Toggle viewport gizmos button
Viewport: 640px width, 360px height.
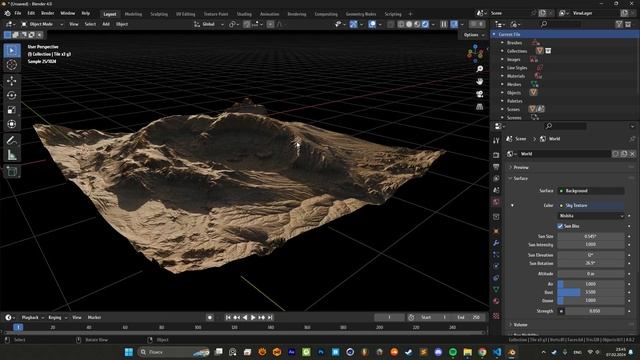[x=353, y=24]
